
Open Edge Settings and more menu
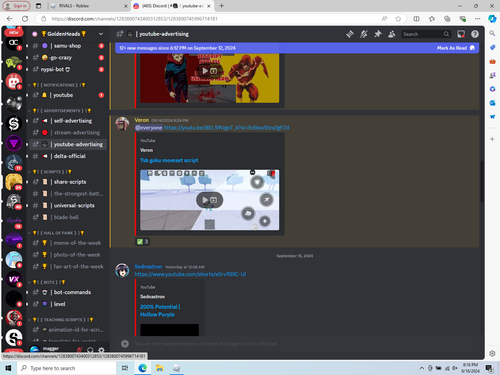[x=478, y=19]
